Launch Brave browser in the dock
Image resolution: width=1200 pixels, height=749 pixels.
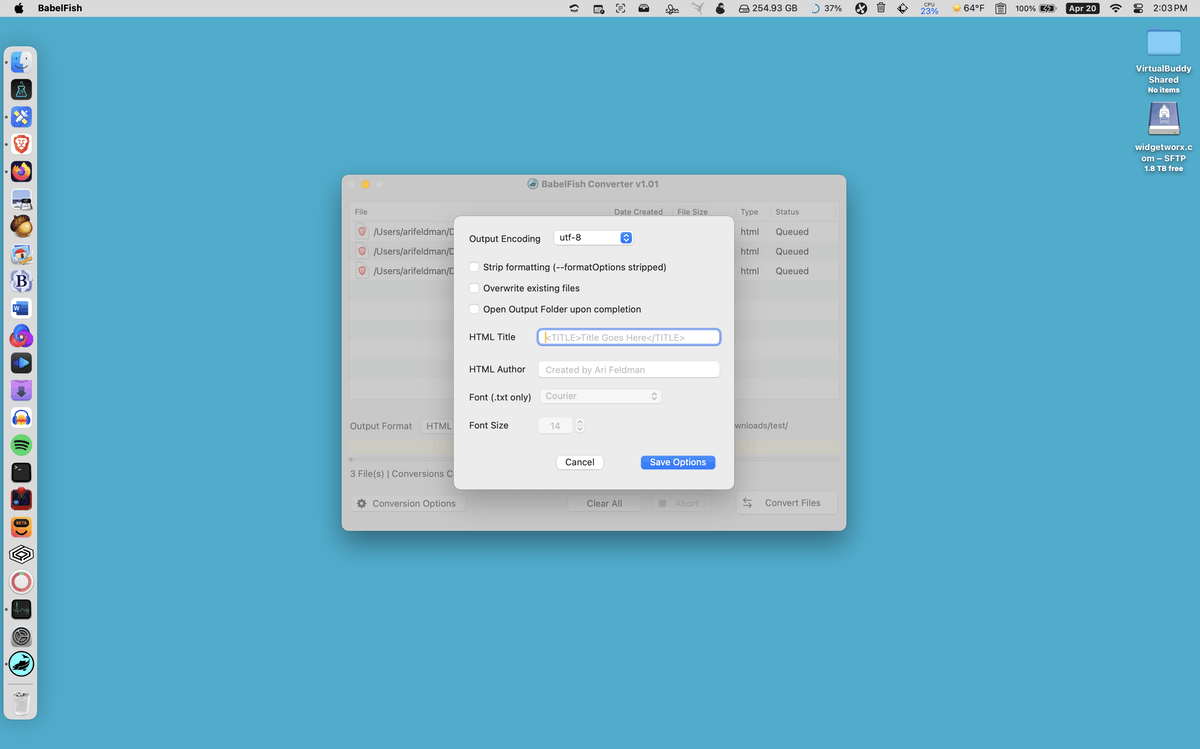click(21, 144)
